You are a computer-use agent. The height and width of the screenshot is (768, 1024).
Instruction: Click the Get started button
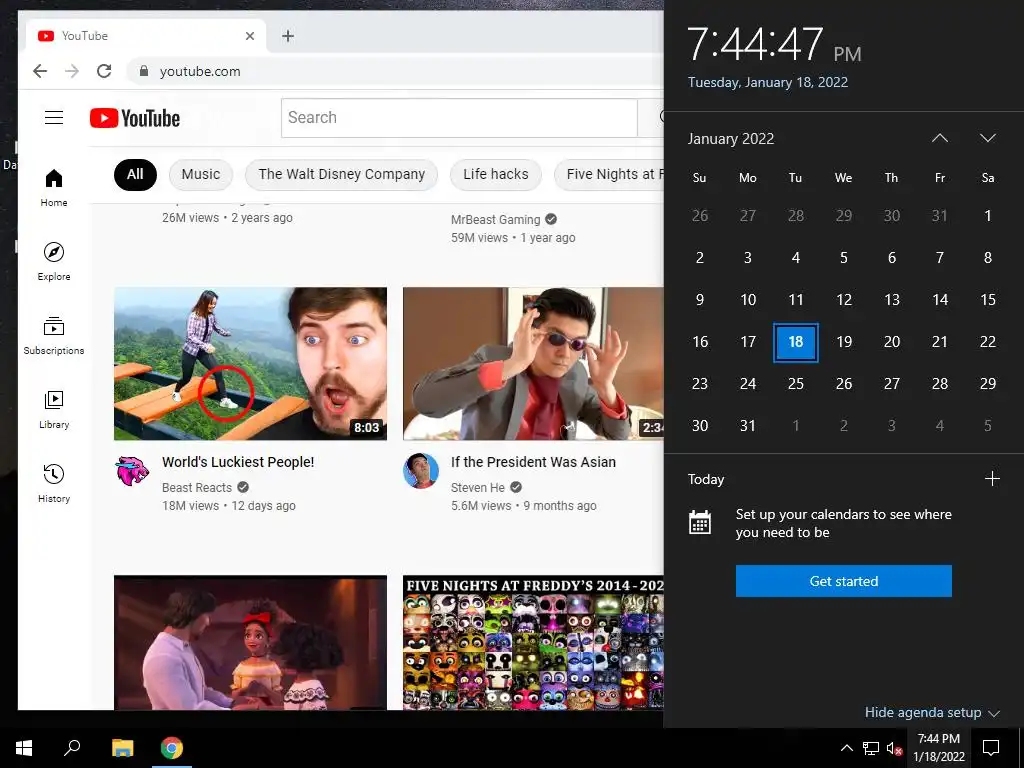coord(844,581)
